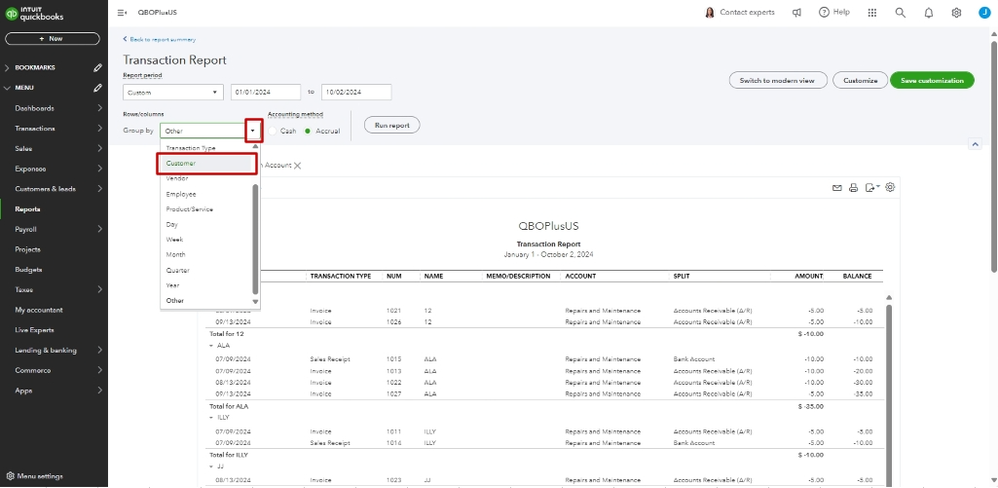Click the Menu settings gear icon
This screenshot has height=488, width=998.
pos(10,476)
